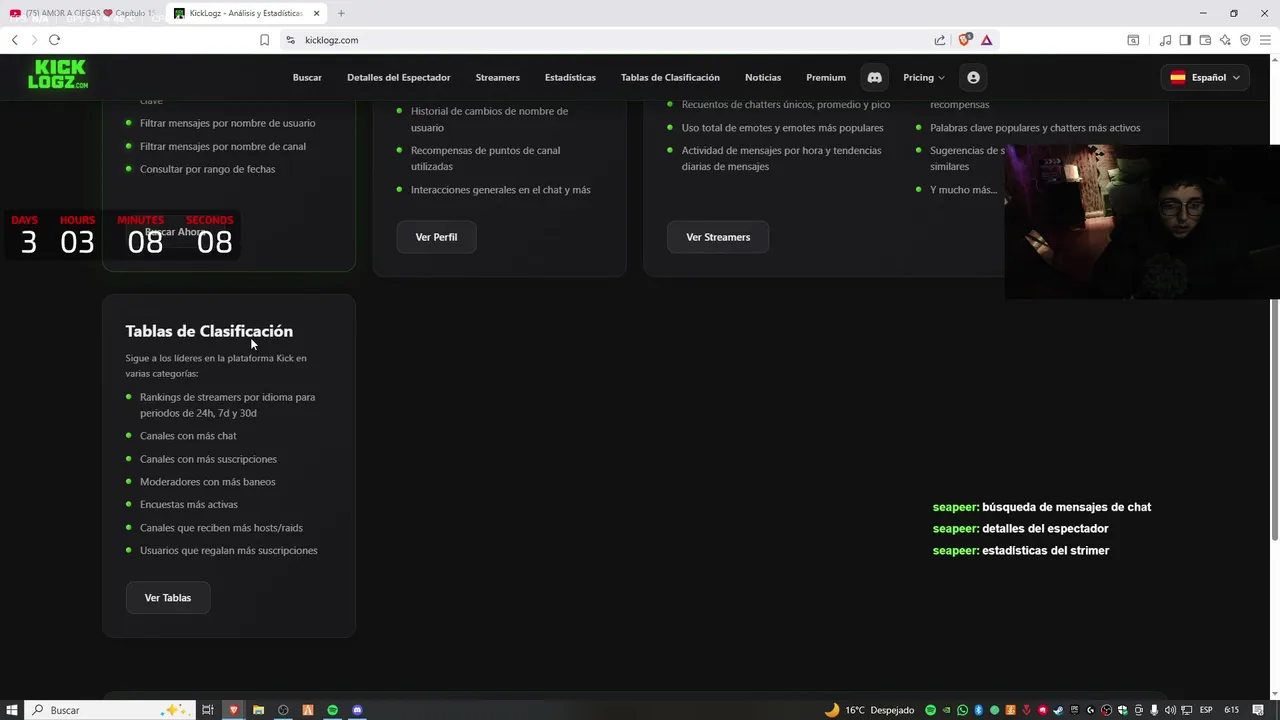Click 'Canales con más suscripciones' item
Image resolution: width=1280 pixels, height=720 pixels.
point(208,459)
